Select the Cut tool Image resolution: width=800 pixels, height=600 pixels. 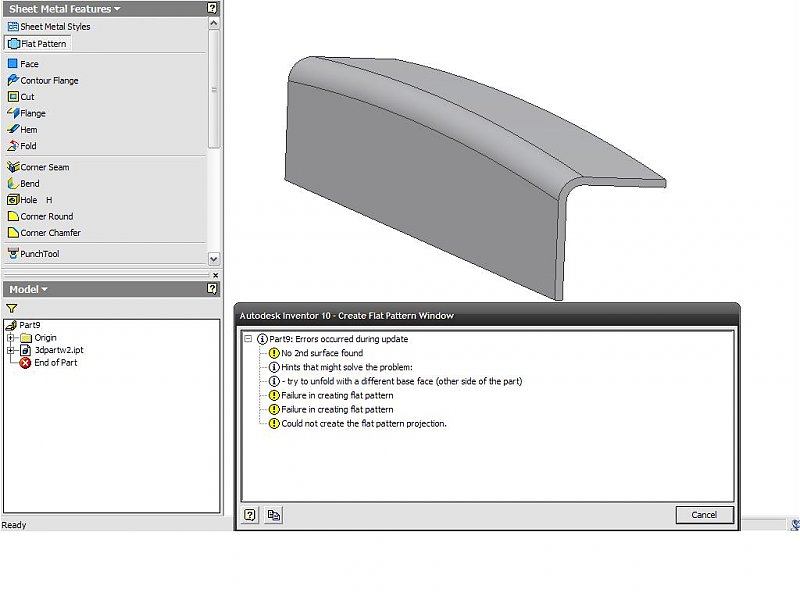pyautogui.click(x=21, y=96)
